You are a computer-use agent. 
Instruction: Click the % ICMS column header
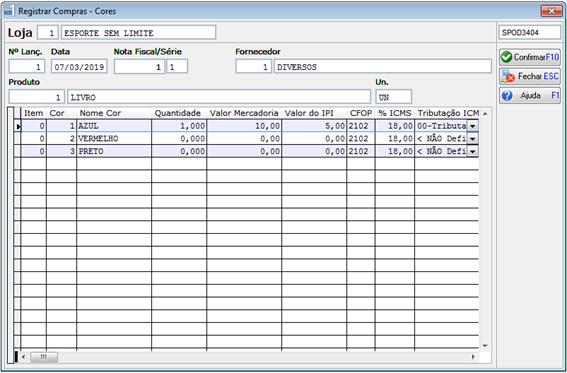395,113
